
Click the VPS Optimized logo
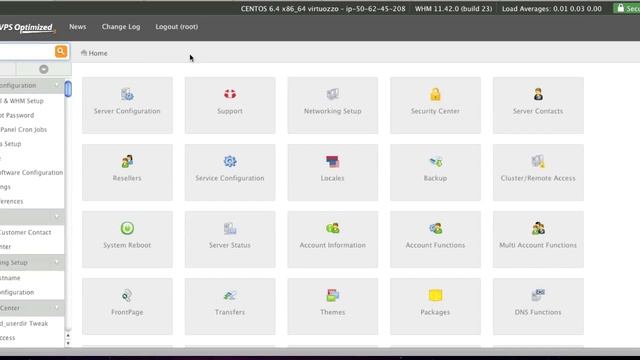26,27
